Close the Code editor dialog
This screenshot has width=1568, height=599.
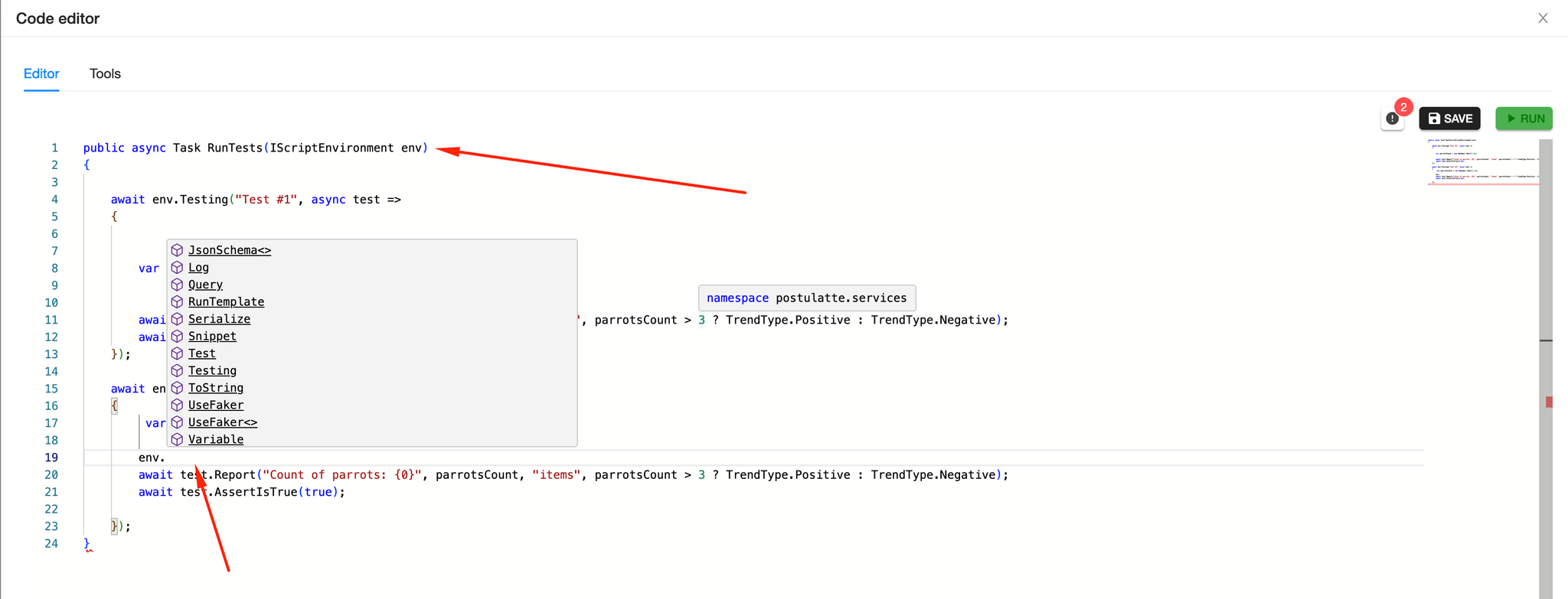(1543, 18)
